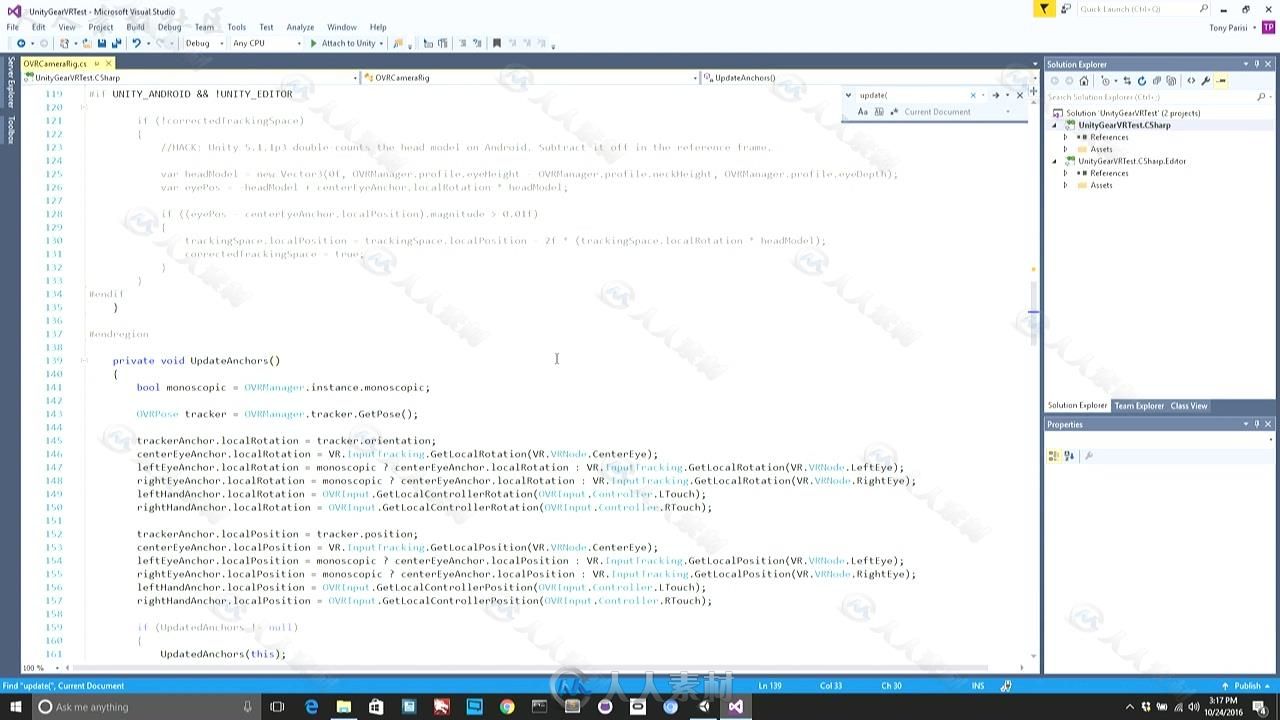Image resolution: width=1280 pixels, height=720 pixels.
Task: Click Find Next arrow in find box
Action: pyautogui.click(x=995, y=95)
